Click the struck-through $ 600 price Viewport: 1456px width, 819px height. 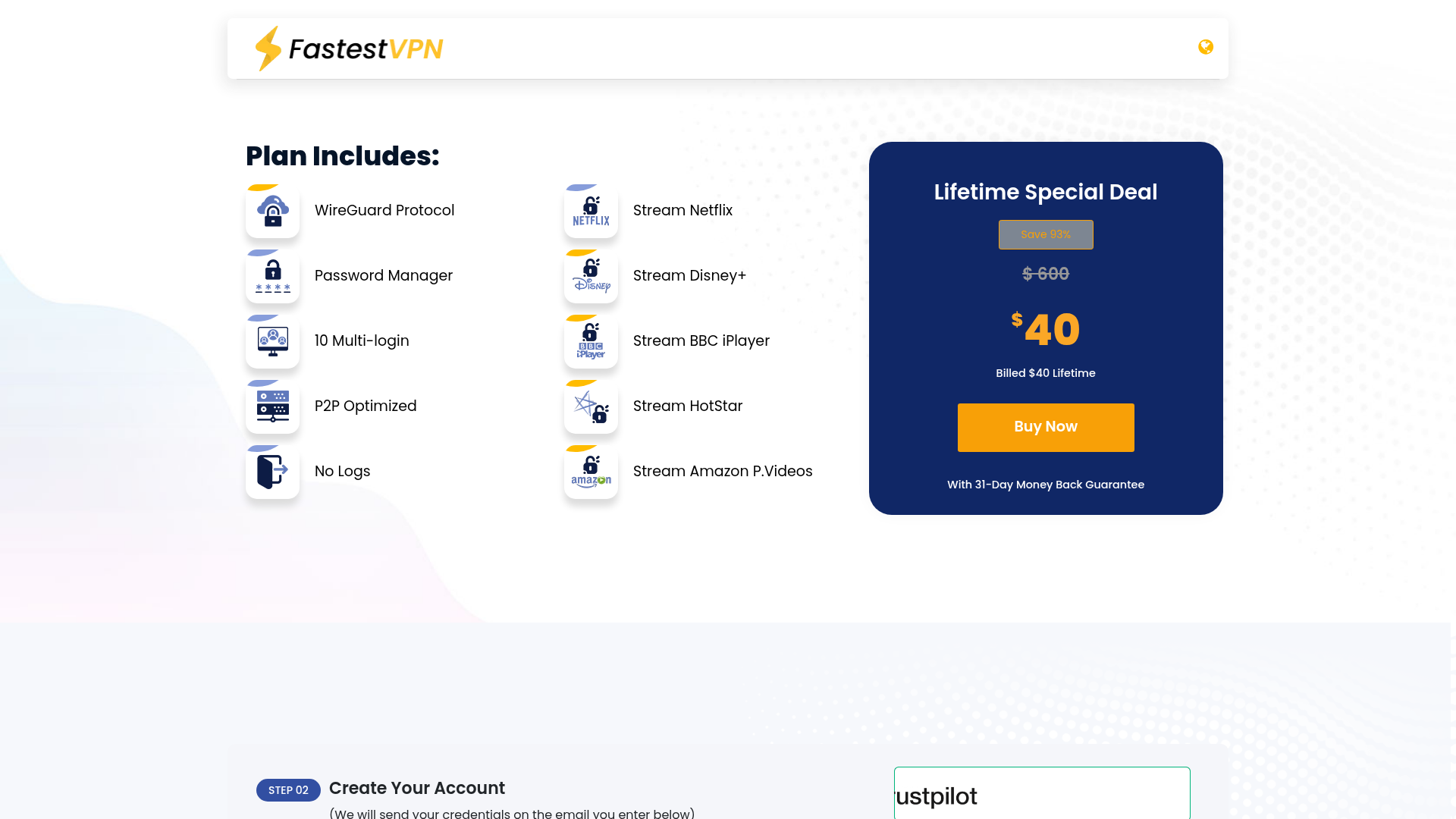coord(1046,274)
